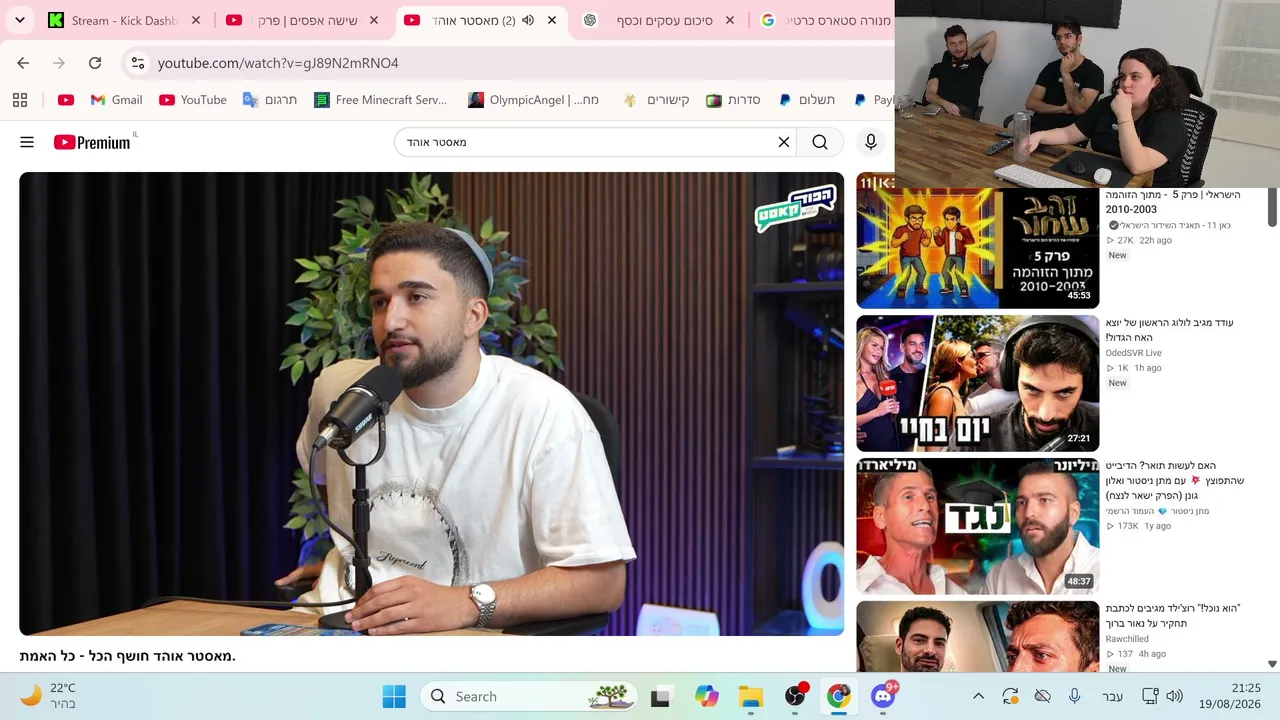1280x720 pixels.
Task: Pause the main video player
Action: coord(431,404)
